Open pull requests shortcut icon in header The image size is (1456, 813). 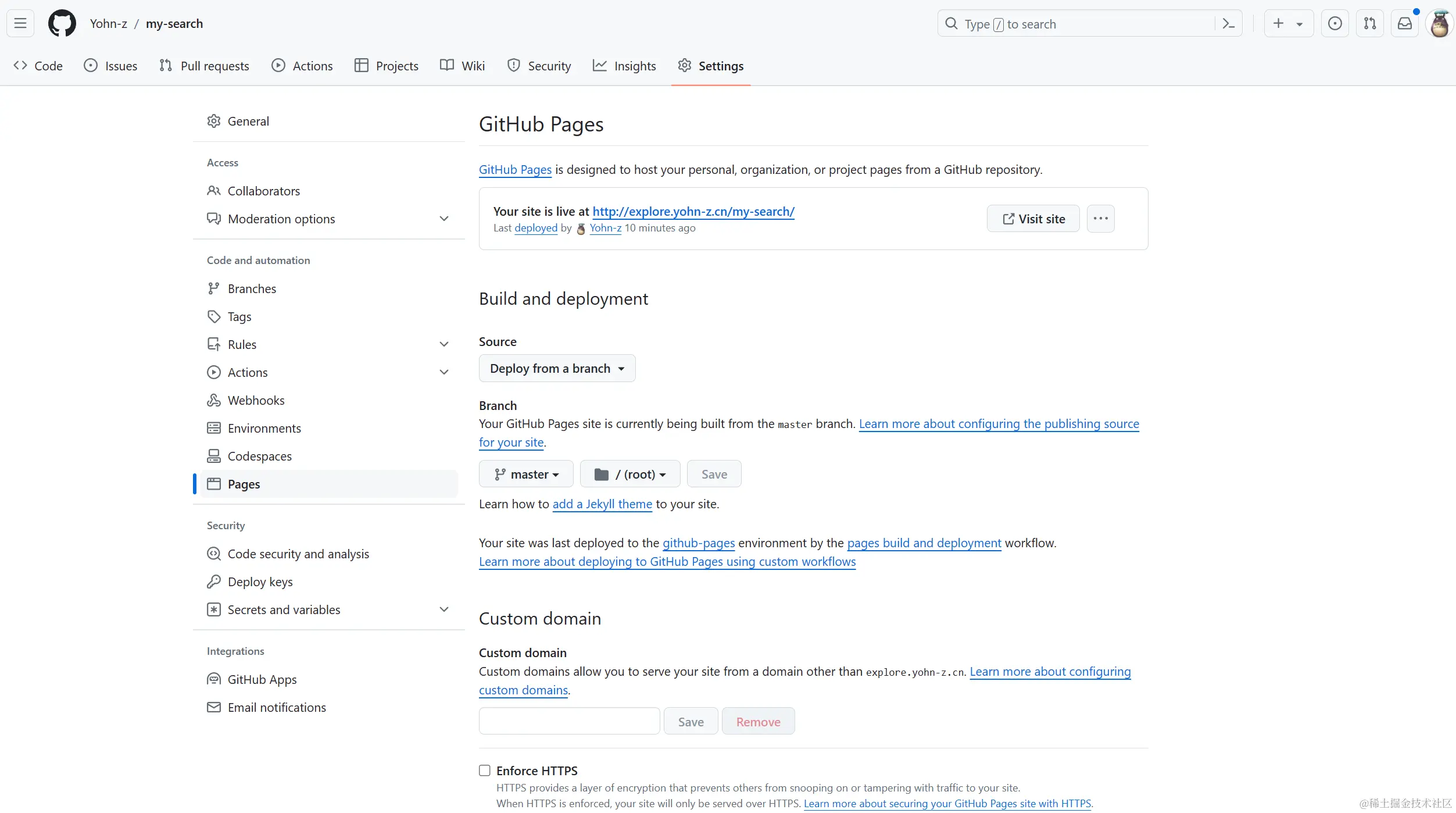point(1369,24)
